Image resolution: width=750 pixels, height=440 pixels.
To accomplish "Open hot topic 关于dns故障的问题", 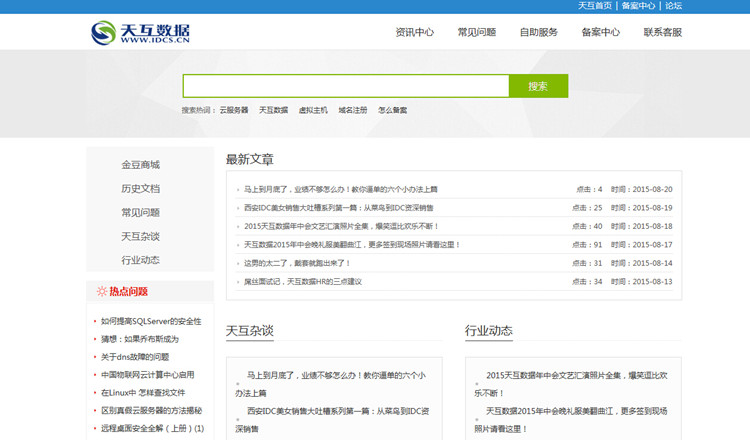I will pyautogui.click(x=135, y=357).
